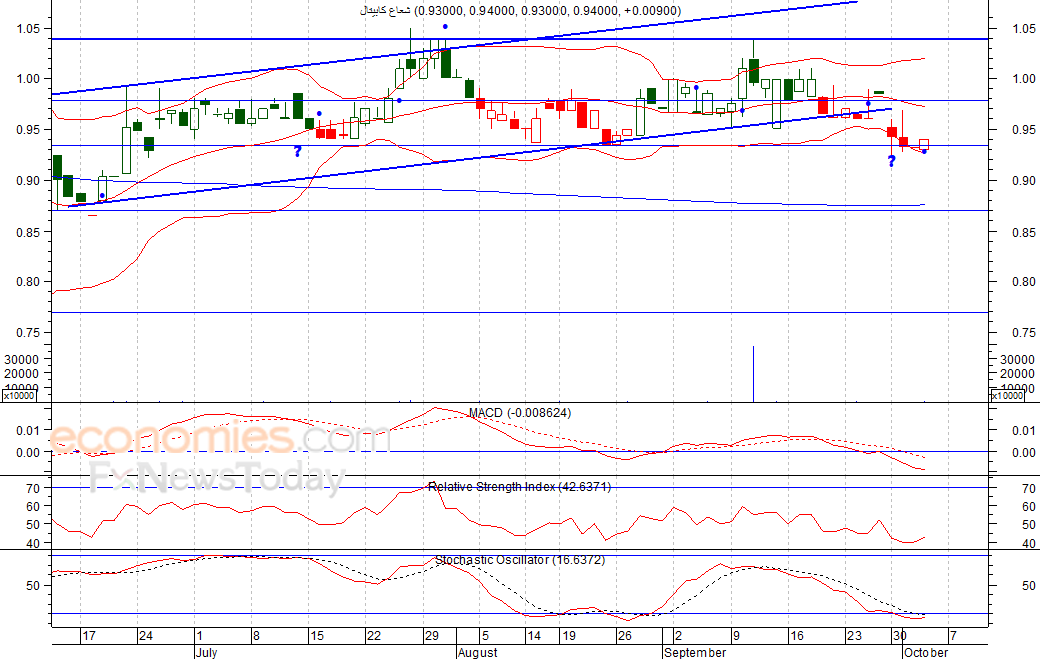Click the 0.95 price on left axis
Screen dimensions: 1040x659
click(x=29, y=129)
